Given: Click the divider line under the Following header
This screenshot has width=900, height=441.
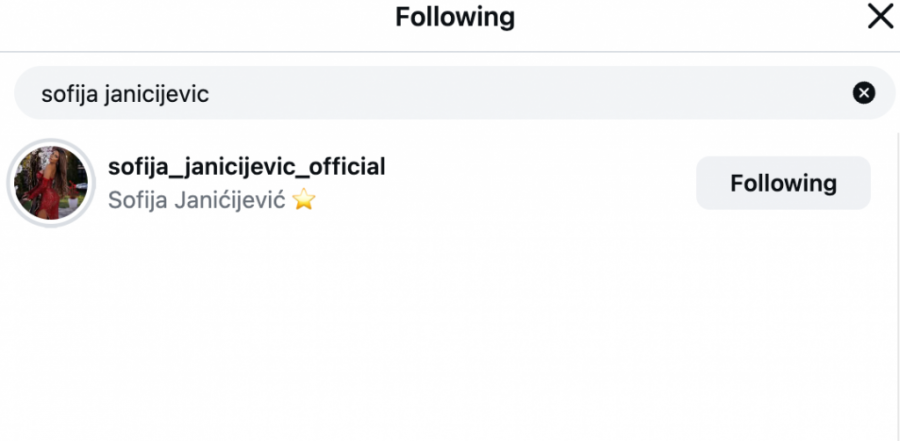Looking at the screenshot, I should (450, 52).
